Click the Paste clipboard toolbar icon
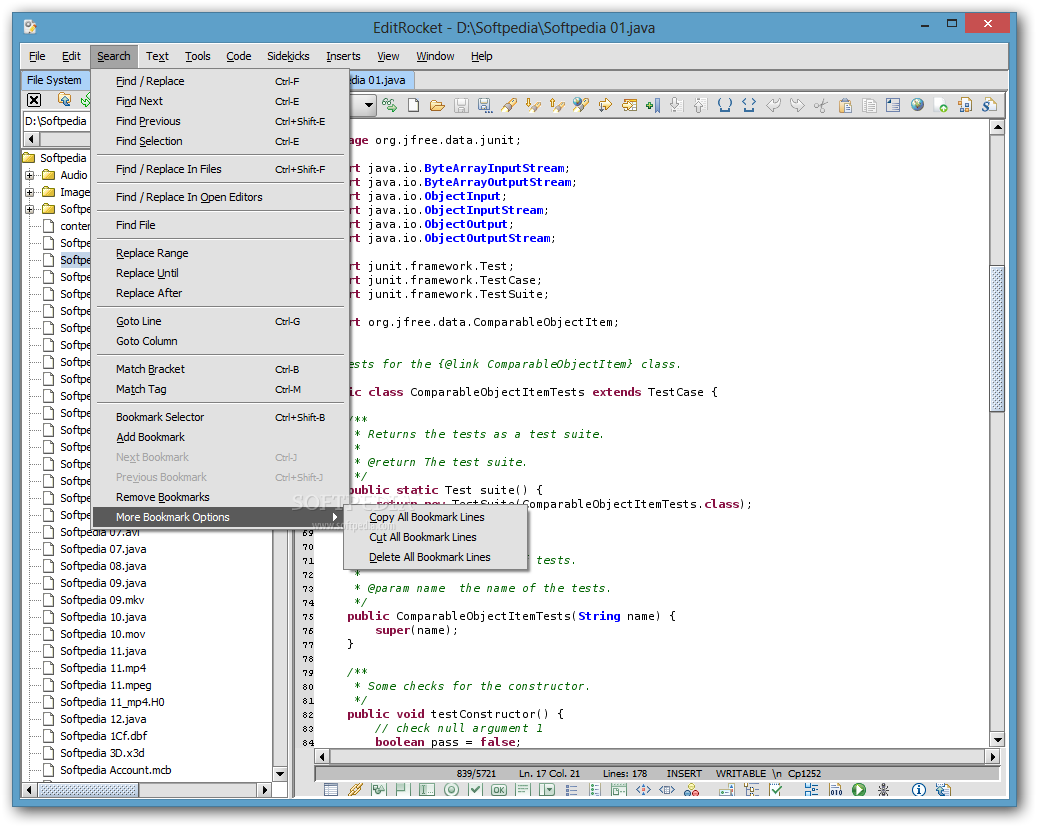The width and height of the screenshot is (1037, 827). coord(845,105)
